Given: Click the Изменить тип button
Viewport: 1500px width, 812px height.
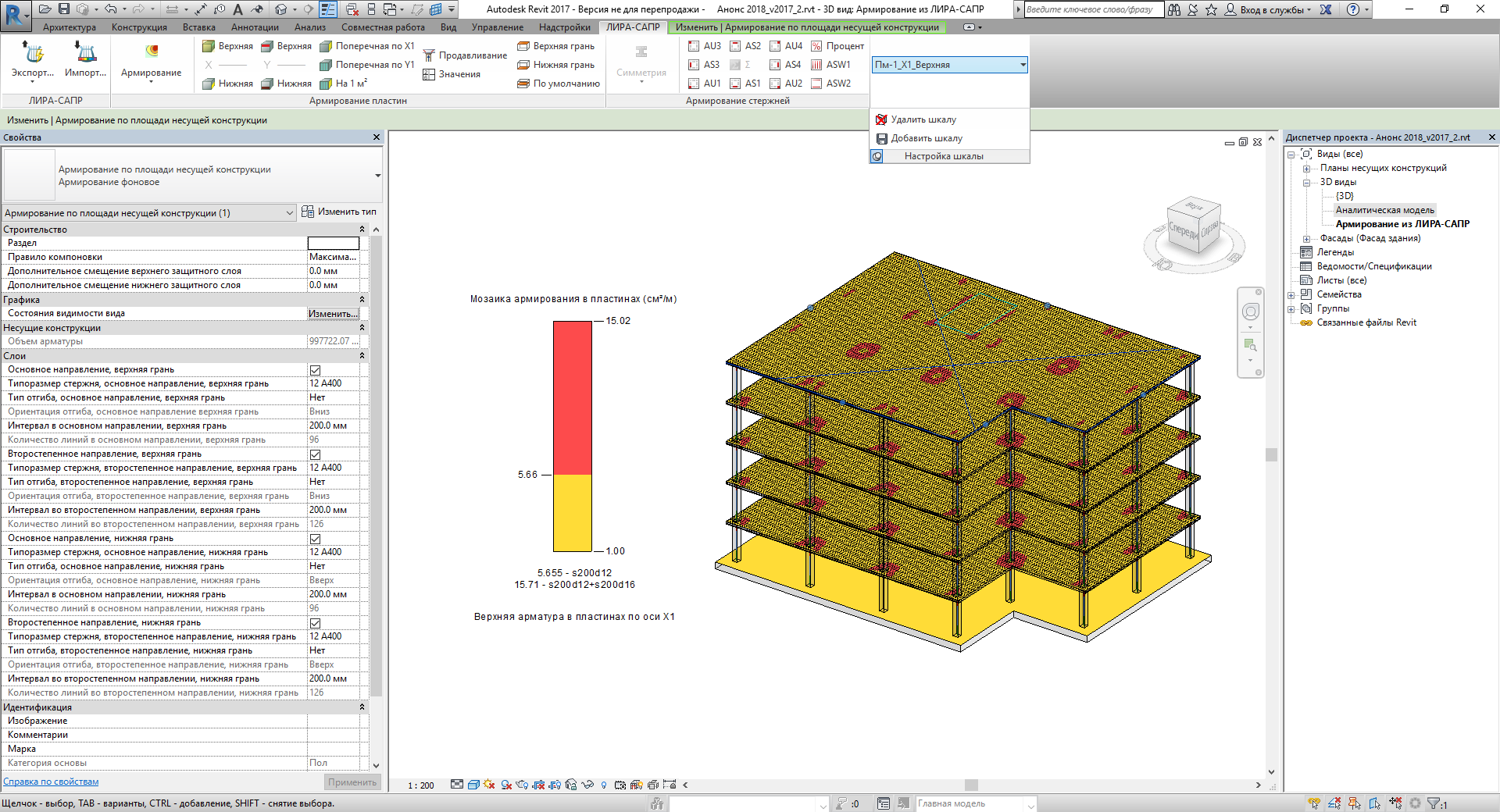Looking at the screenshot, I should click(x=339, y=212).
